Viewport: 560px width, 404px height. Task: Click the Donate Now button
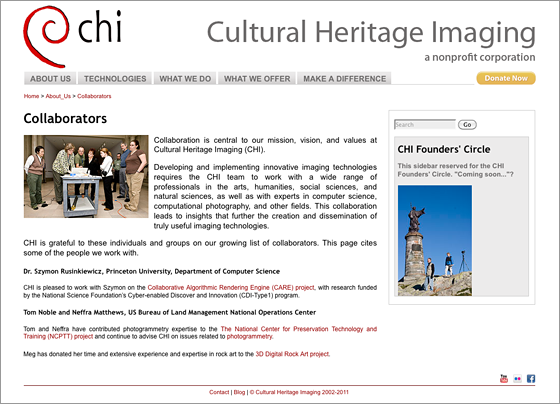click(506, 78)
